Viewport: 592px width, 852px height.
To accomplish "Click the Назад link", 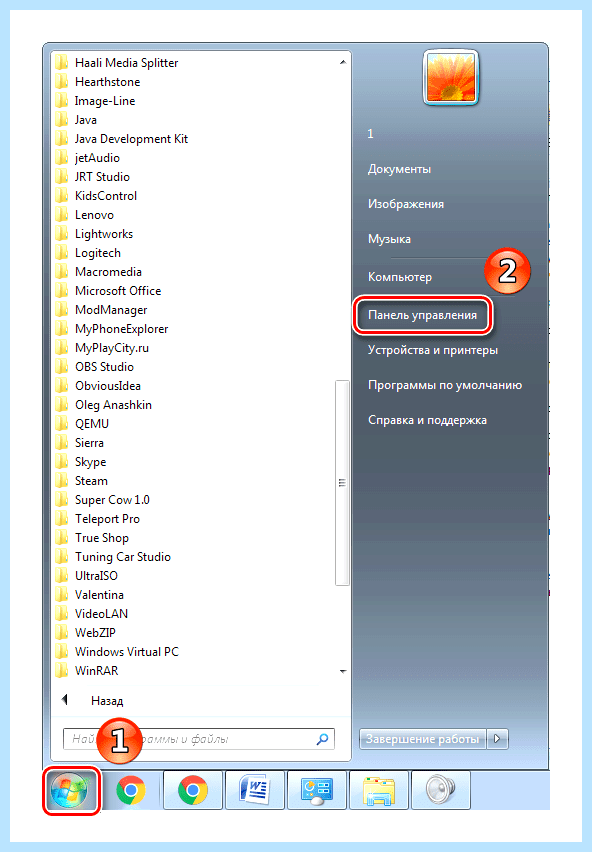I will tap(107, 701).
